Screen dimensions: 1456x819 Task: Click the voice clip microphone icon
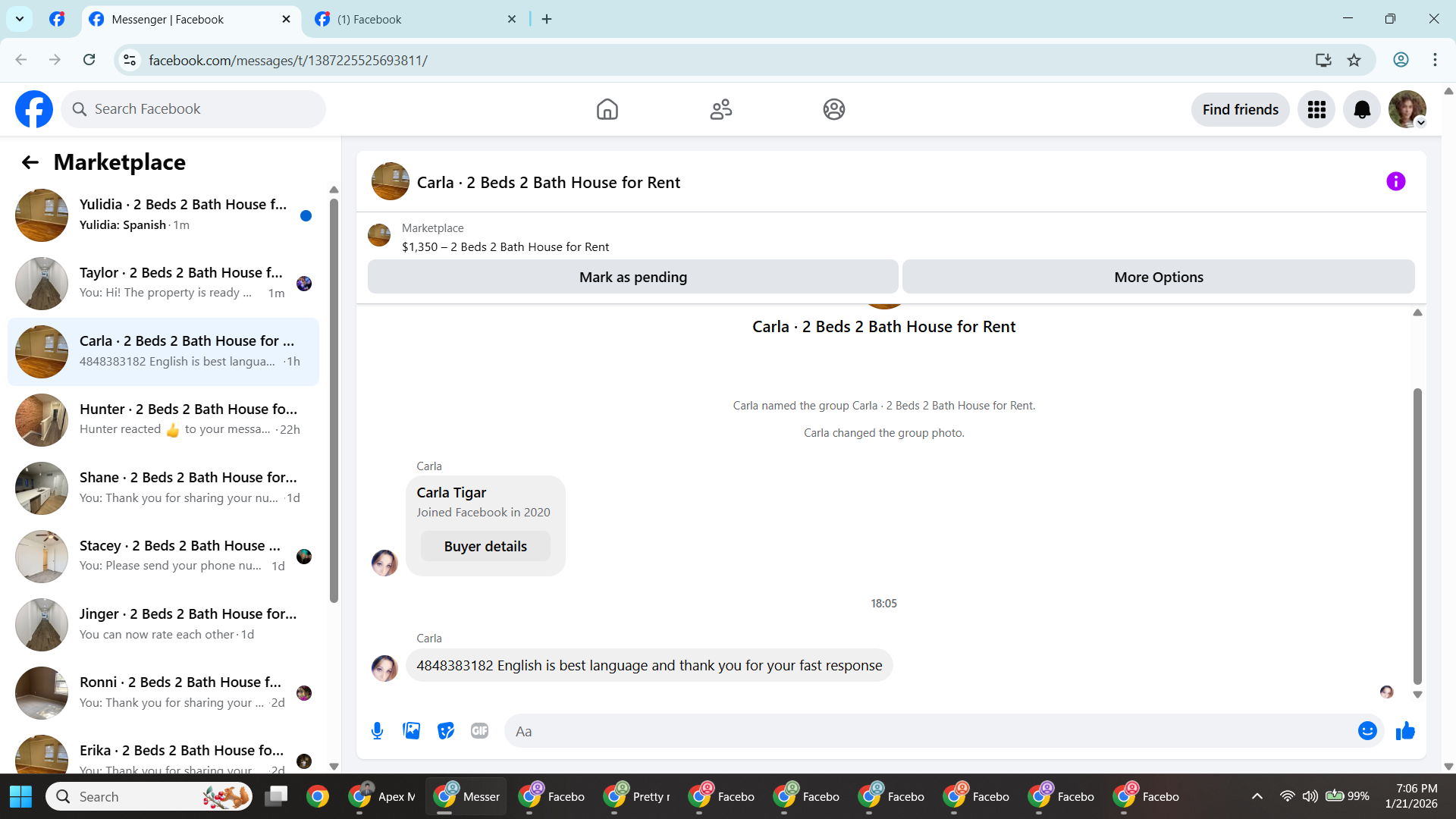click(377, 731)
